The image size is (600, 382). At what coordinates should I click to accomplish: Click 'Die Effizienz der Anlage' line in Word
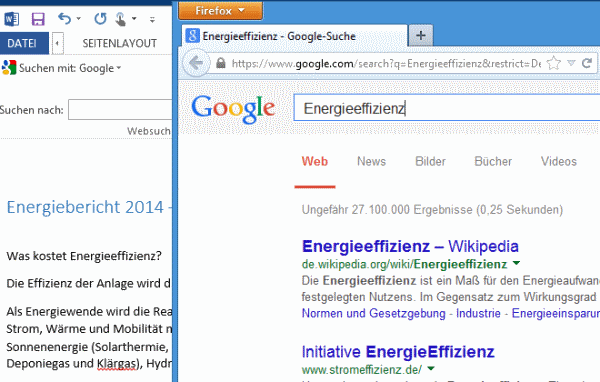[x=88, y=284]
